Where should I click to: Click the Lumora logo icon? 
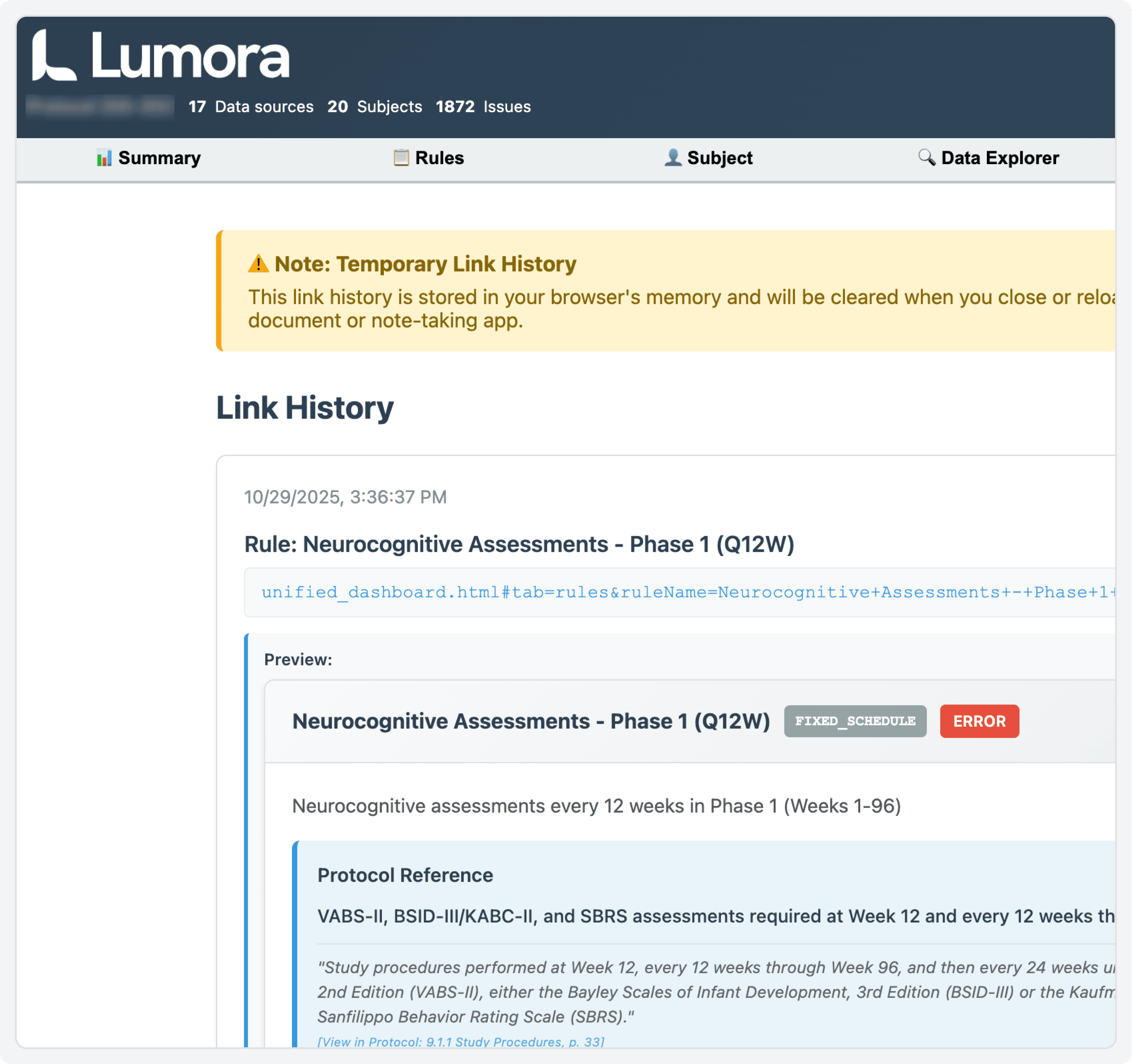53,56
